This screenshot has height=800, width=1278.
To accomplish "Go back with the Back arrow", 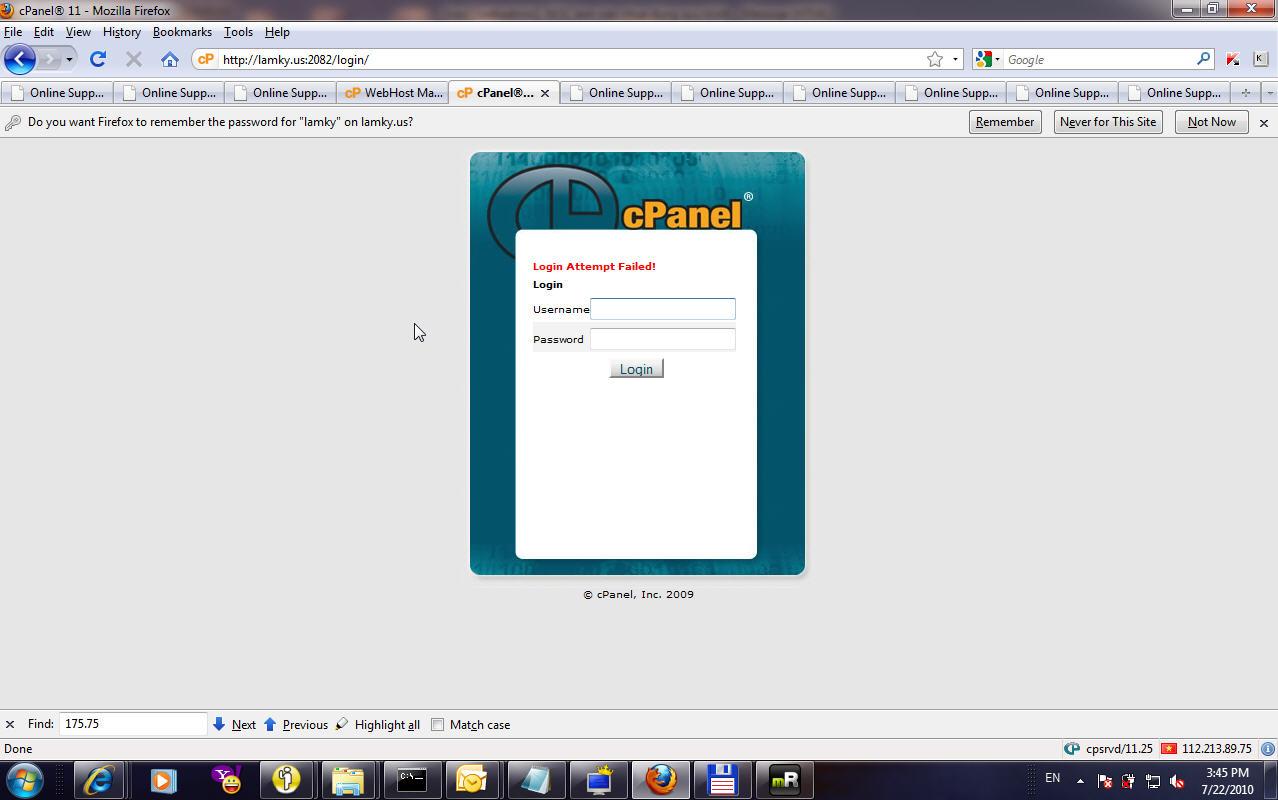I will pos(20,59).
